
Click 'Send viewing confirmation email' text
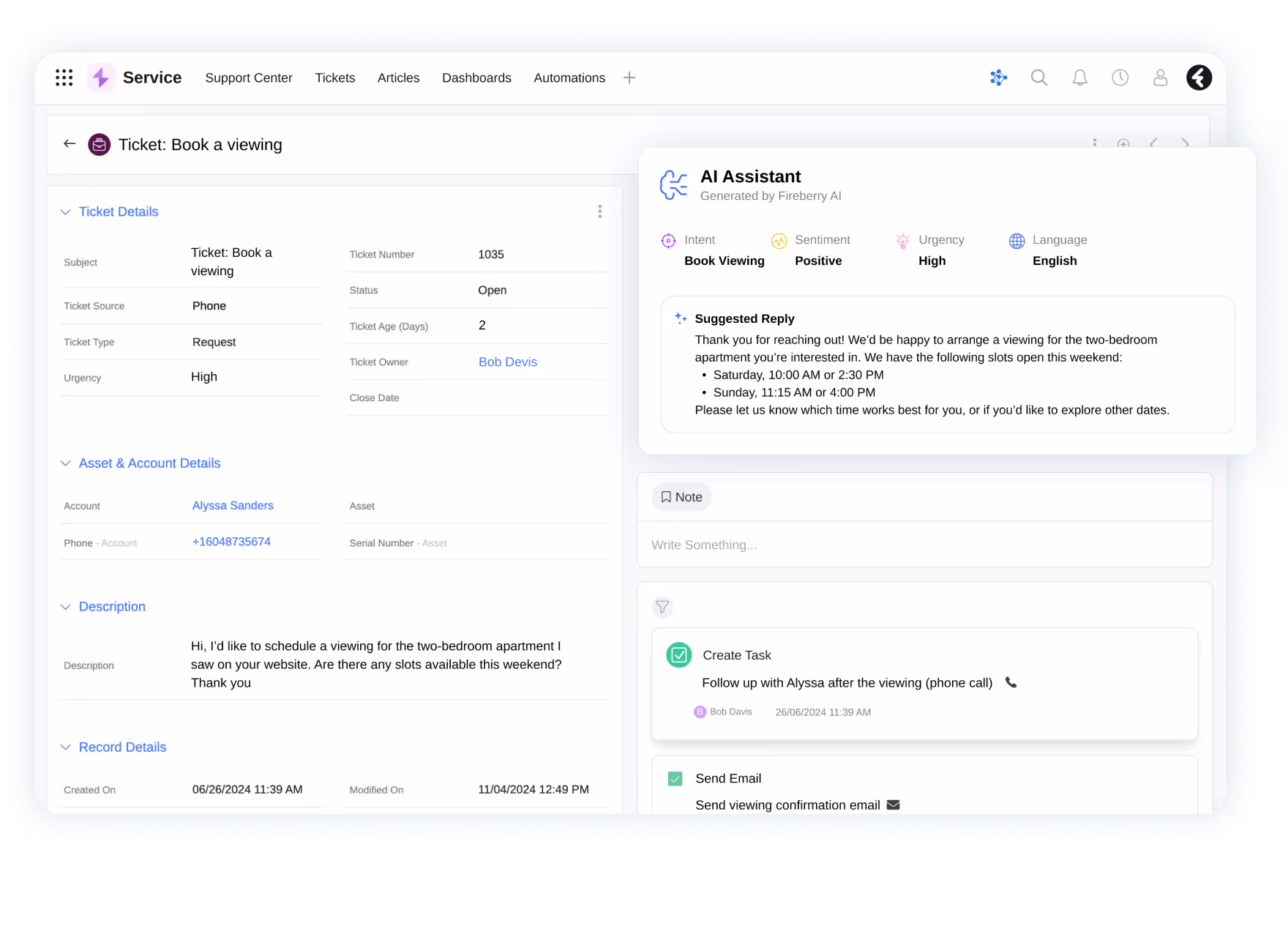[x=787, y=805]
